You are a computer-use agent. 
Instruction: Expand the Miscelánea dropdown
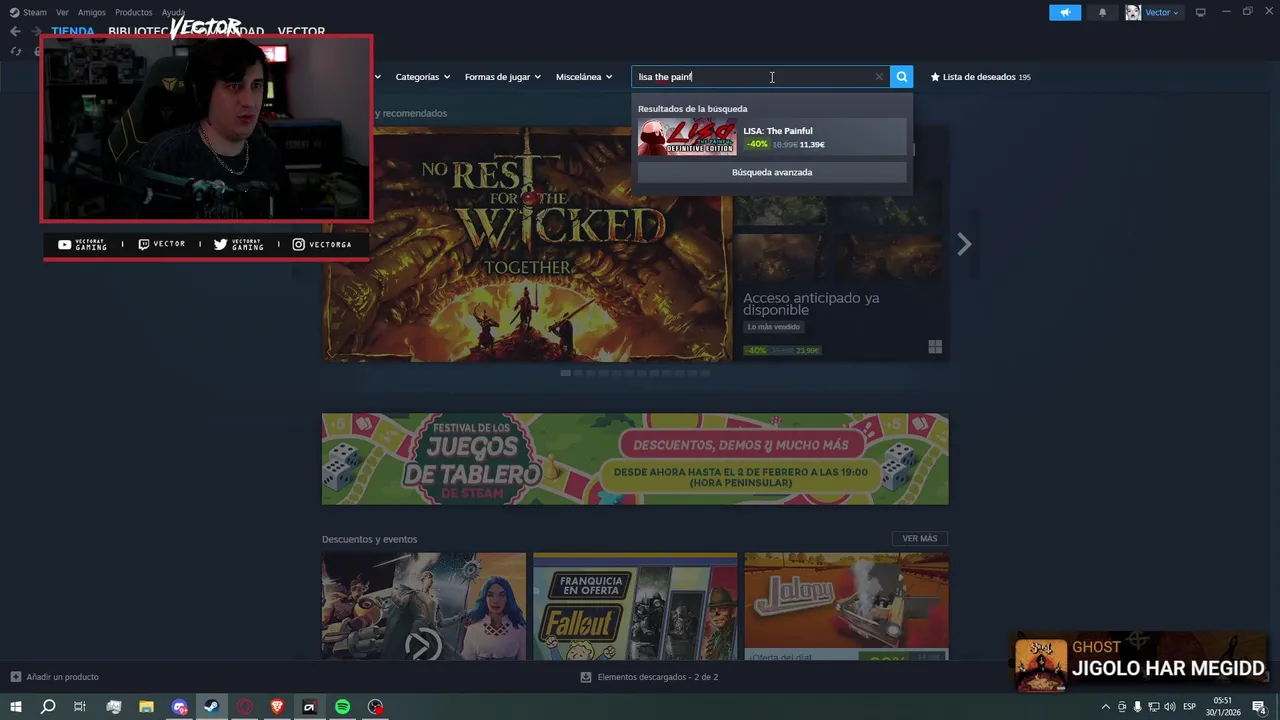point(584,77)
